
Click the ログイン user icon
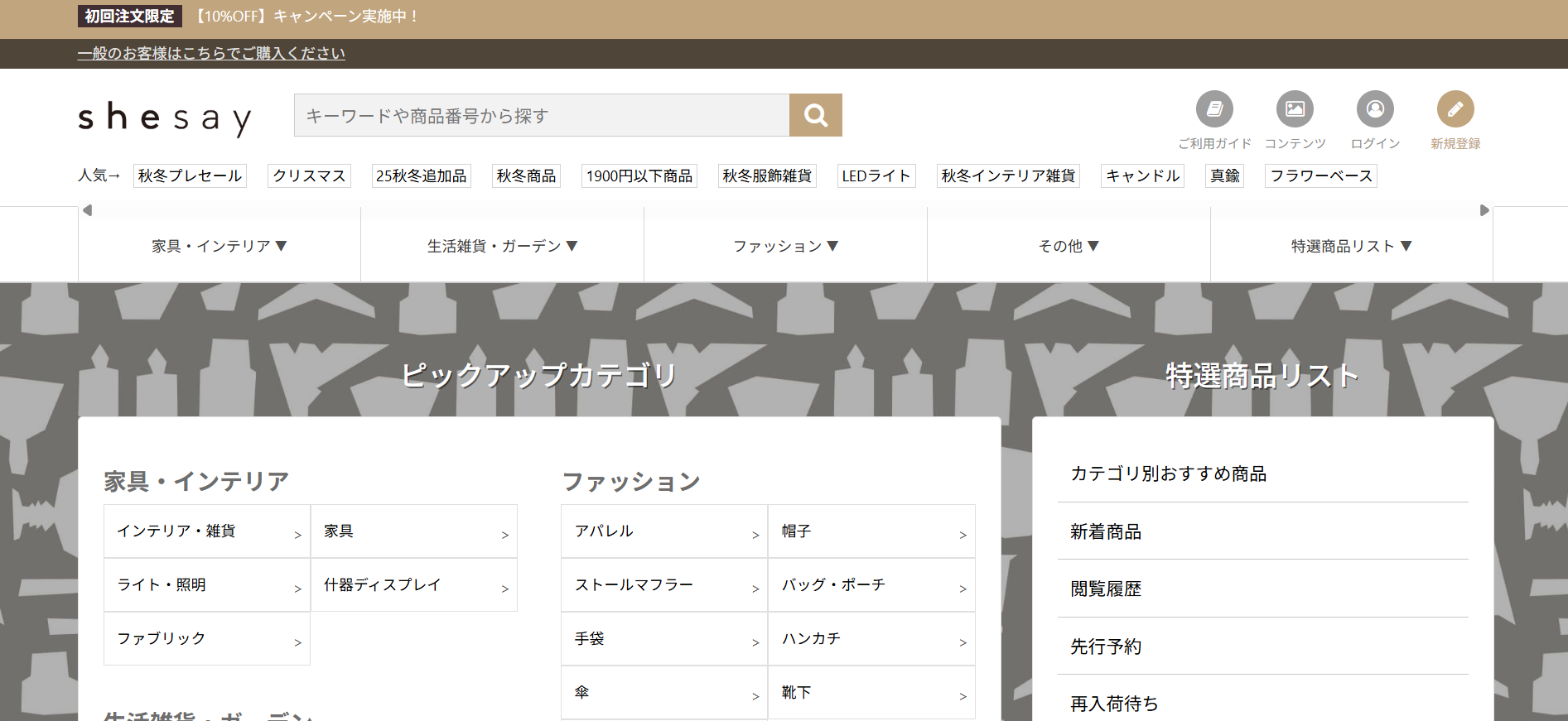tap(1374, 109)
